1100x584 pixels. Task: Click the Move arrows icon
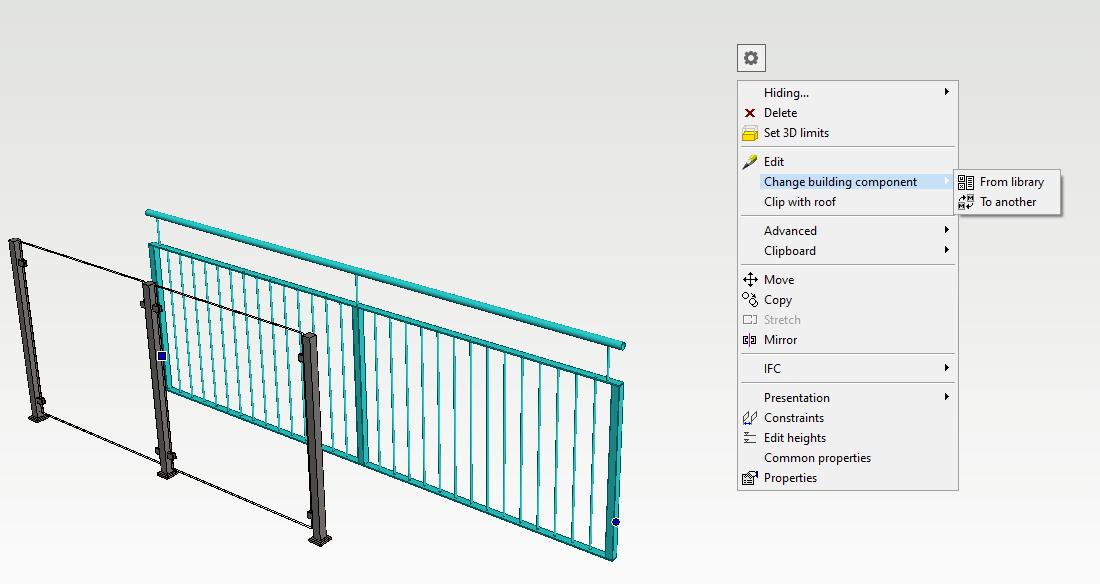pos(750,280)
